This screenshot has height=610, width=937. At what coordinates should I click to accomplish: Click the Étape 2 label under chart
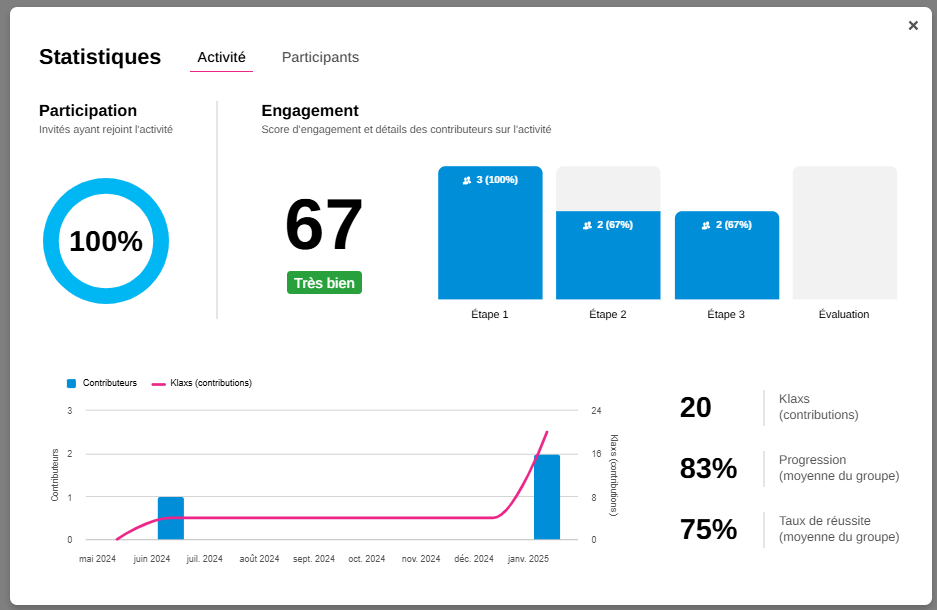[x=608, y=314]
